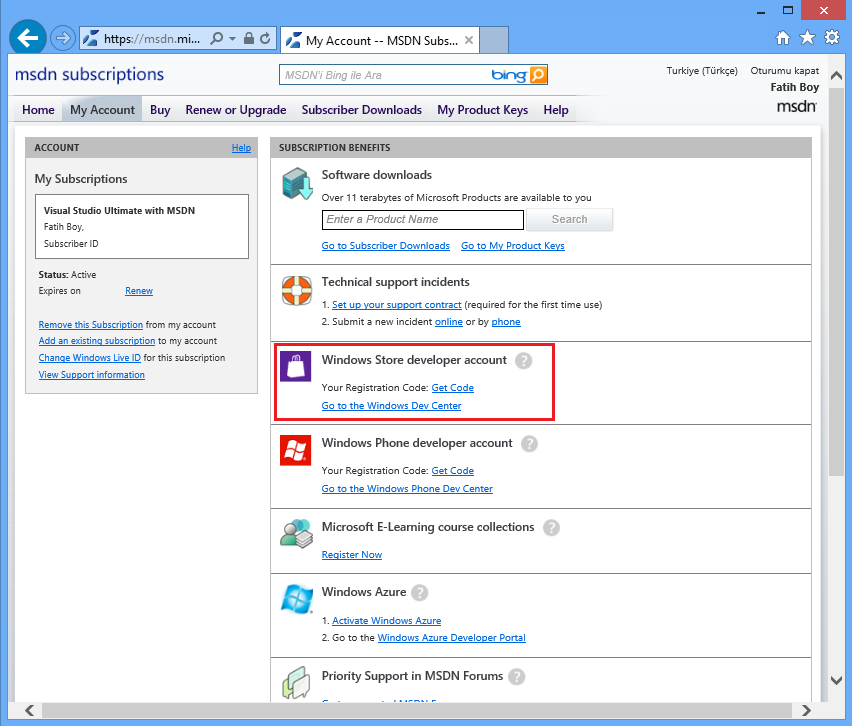Image resolution: width=852 pixels, height=726 pixels.
Task: Click Get Code for Windows Phone registration
Action: click(453, 471)
